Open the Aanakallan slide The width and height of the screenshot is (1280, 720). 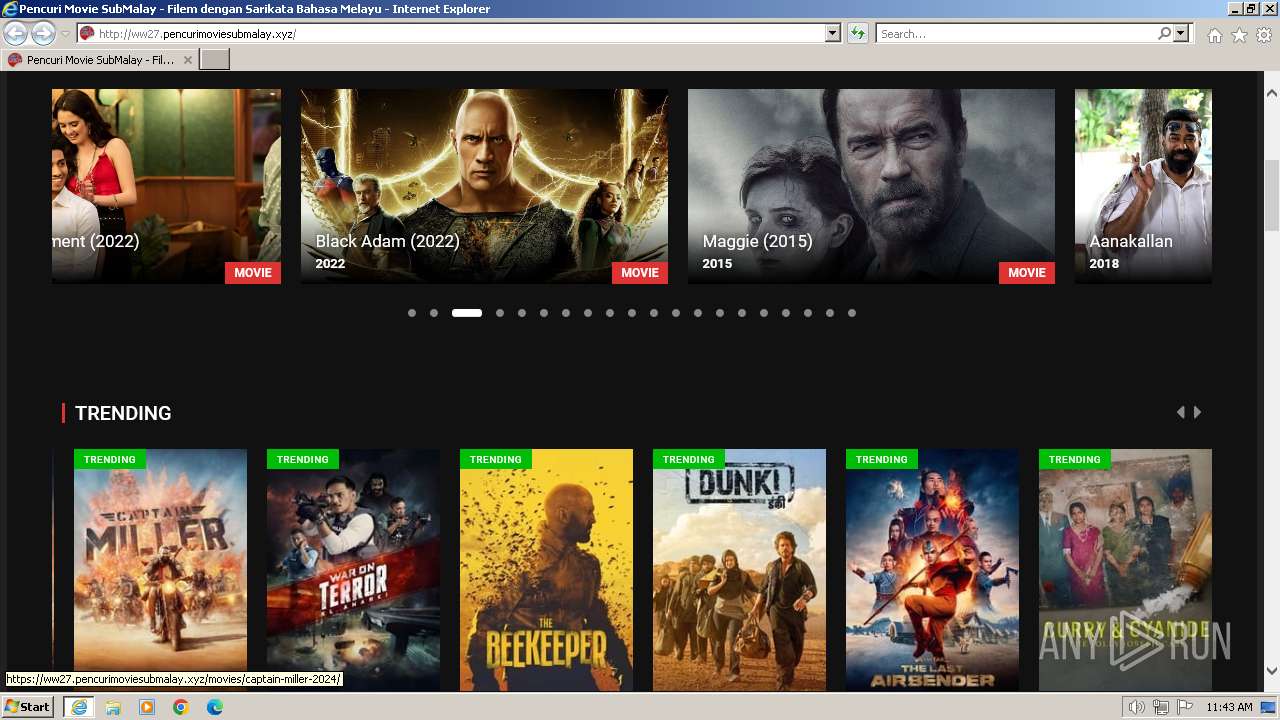tap(1143, 186)
